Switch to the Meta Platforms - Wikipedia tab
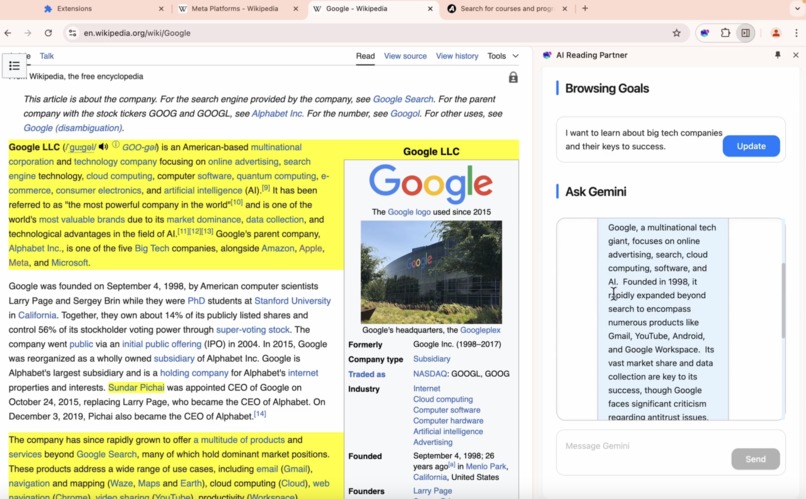 [234, 9]
